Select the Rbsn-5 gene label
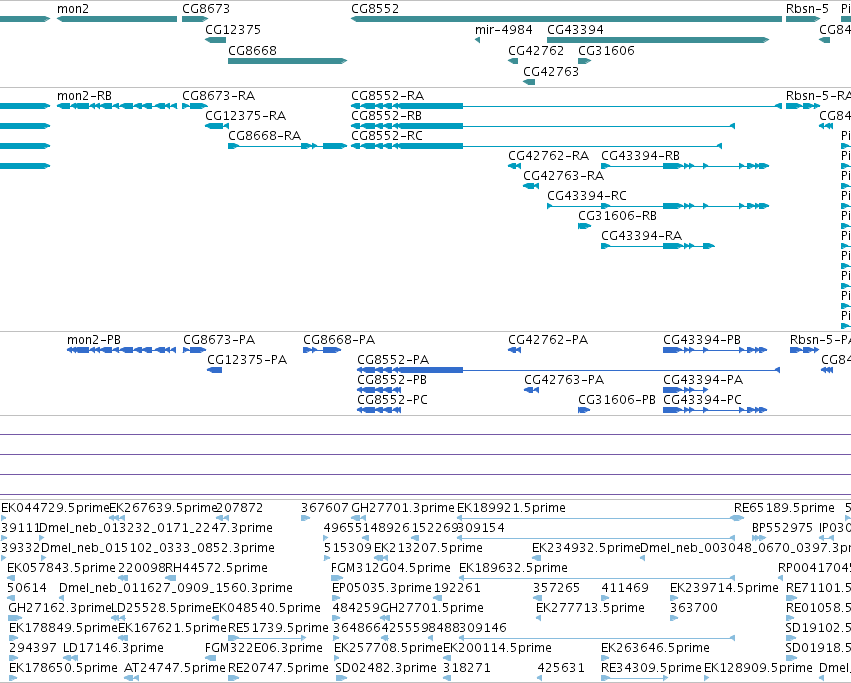Screen dimensions: 851x683 [x=807, y=9]
